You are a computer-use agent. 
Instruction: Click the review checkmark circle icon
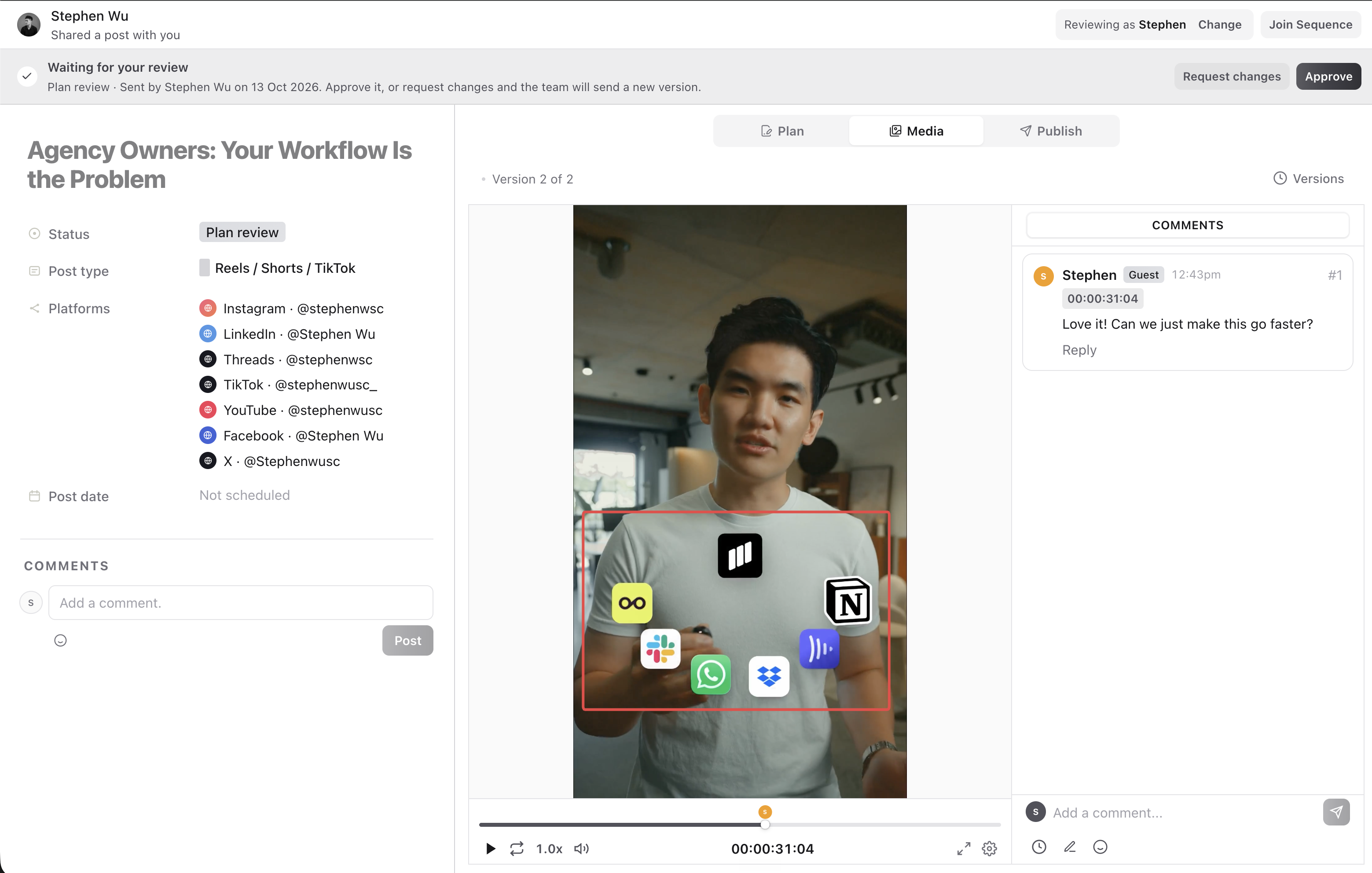pyautogui.click(x=27, y=77)
